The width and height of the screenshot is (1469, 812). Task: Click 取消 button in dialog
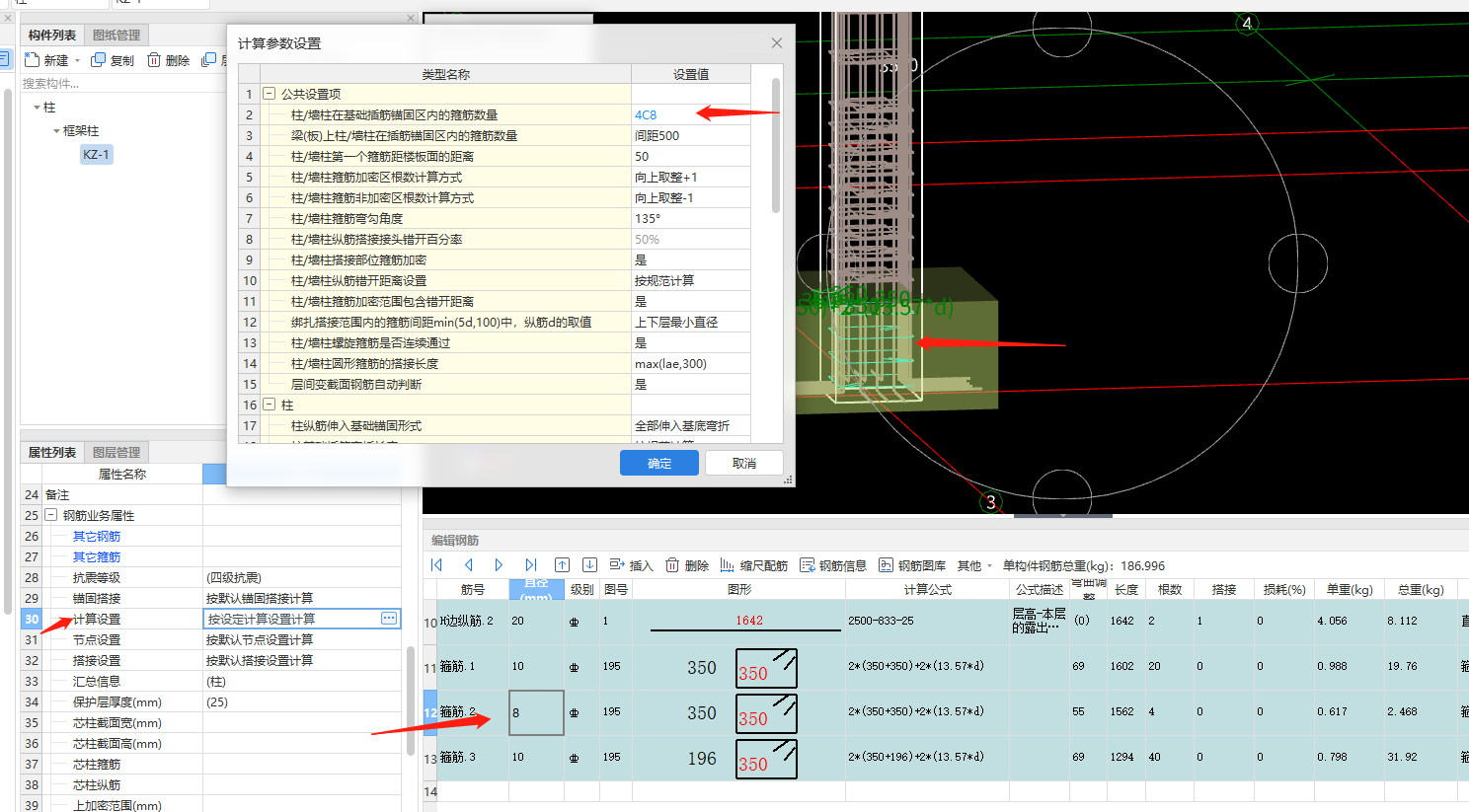tap(744, 463)
